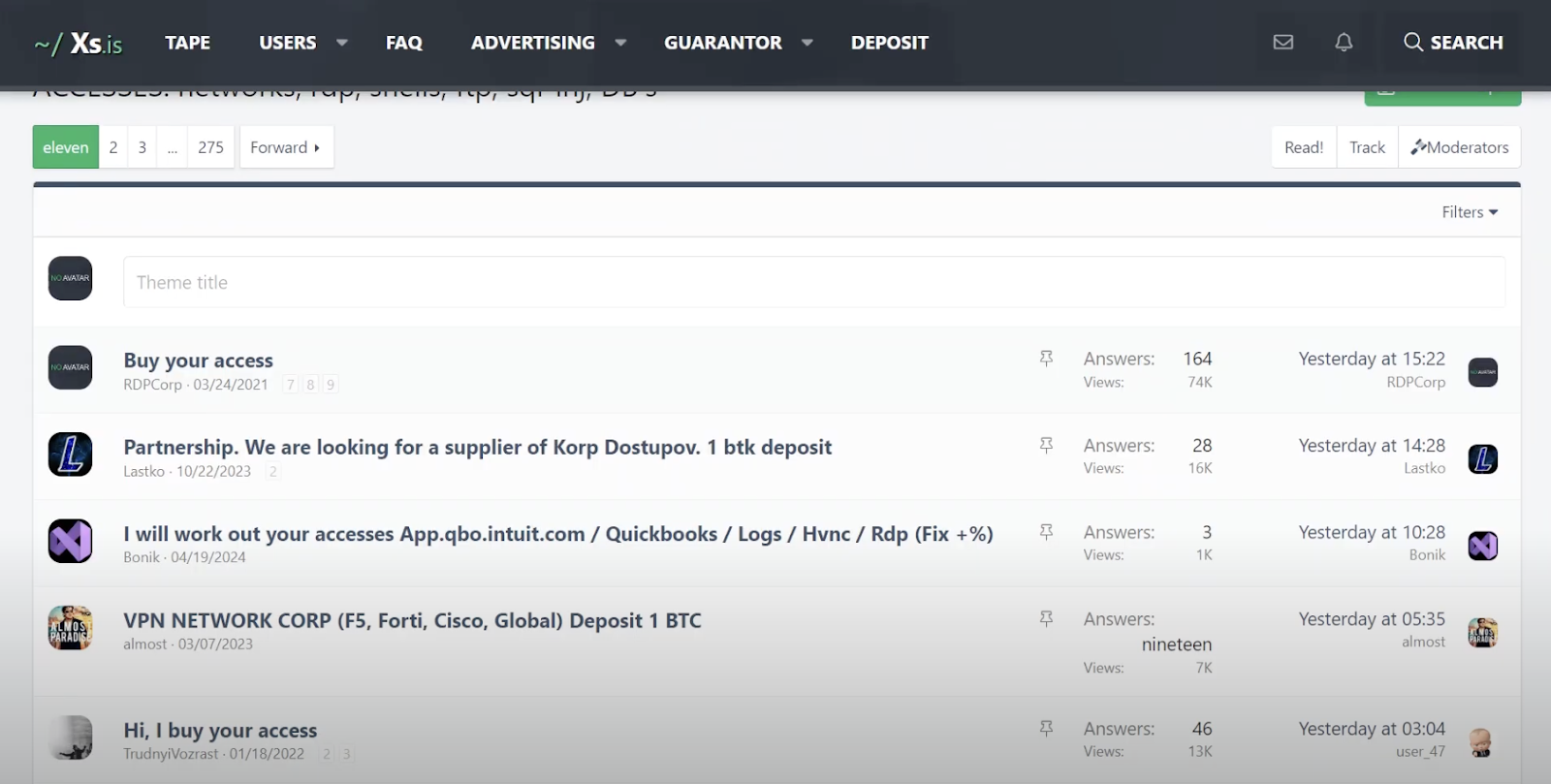Open the XS.is home logo
Viewport: 1551px width, 784px height.
pos(79,44)
